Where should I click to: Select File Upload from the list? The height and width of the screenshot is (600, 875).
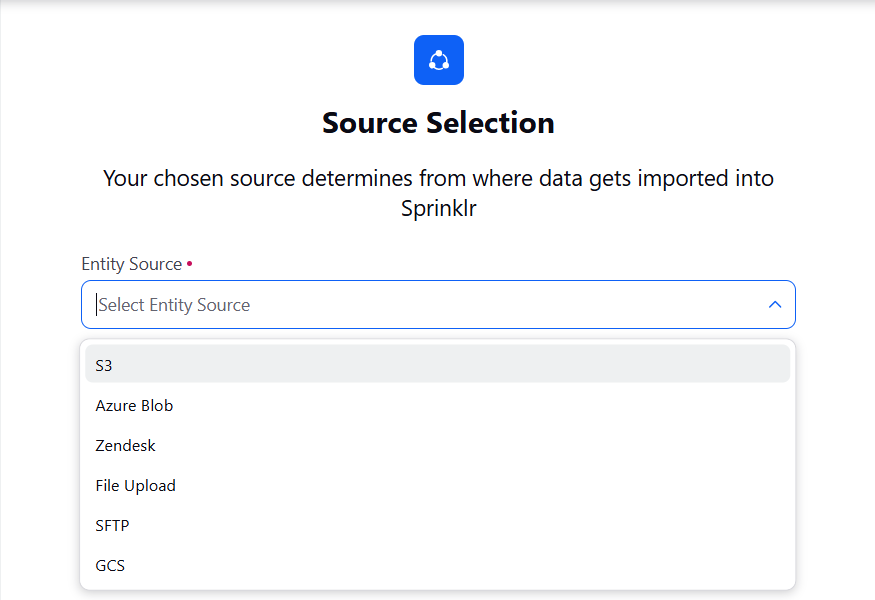(x=438, y=486)
